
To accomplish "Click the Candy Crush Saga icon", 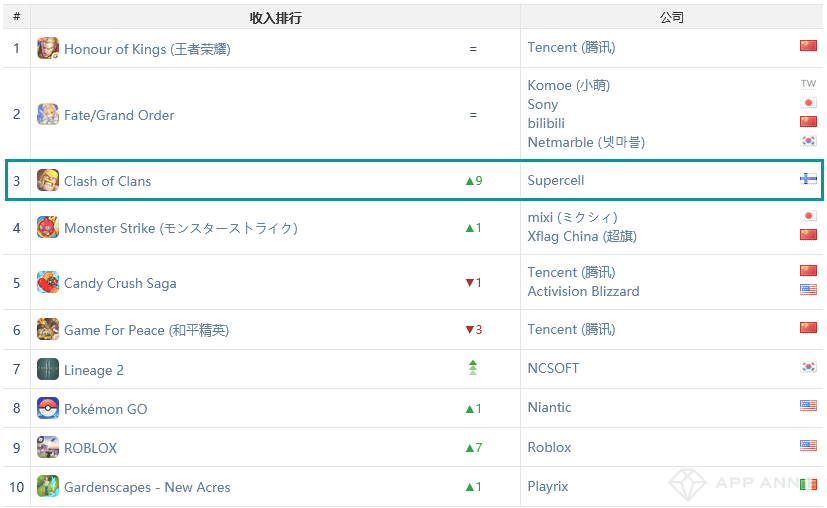I will (47, 283).
